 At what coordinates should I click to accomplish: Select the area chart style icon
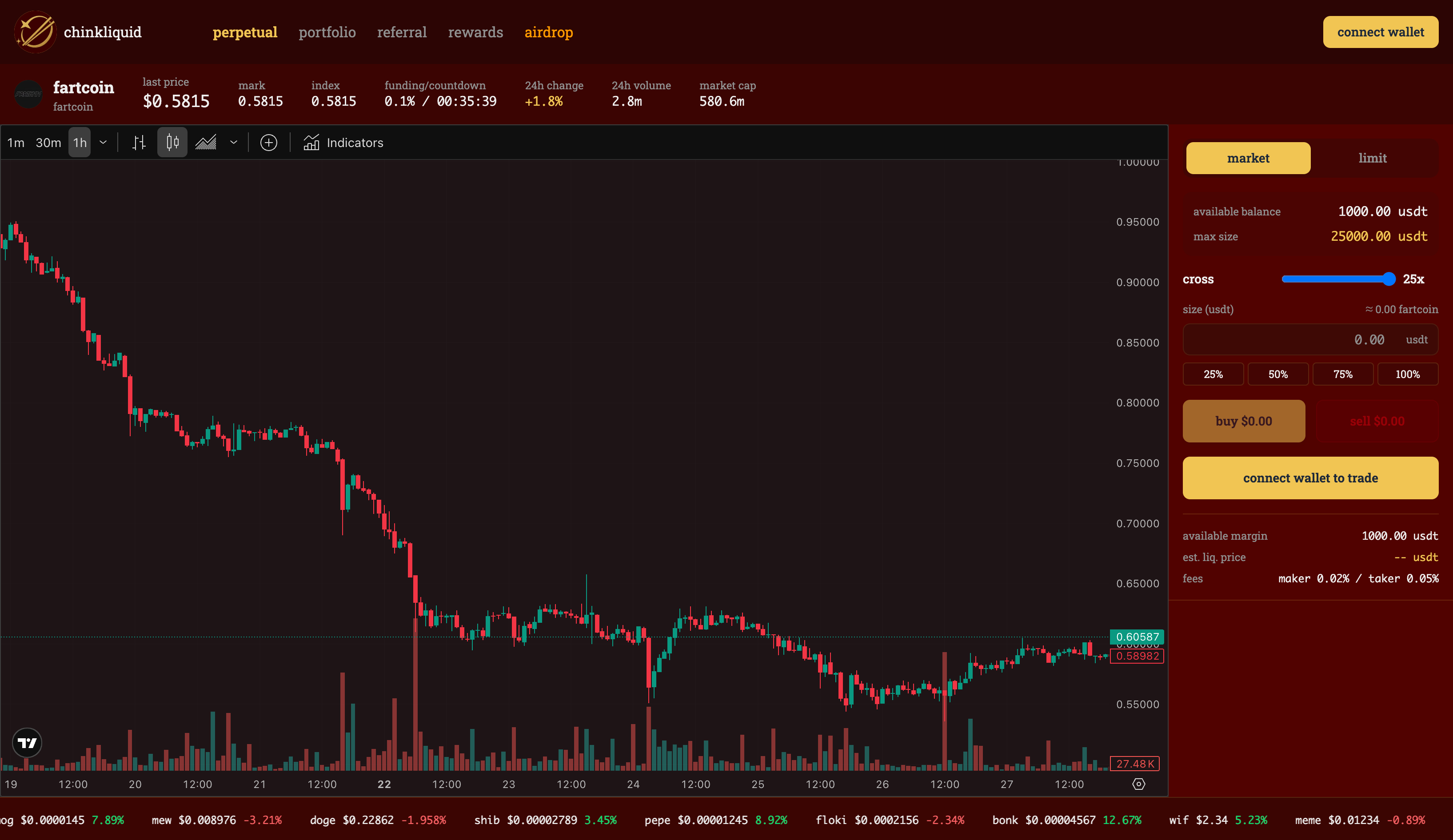point(206,143)
